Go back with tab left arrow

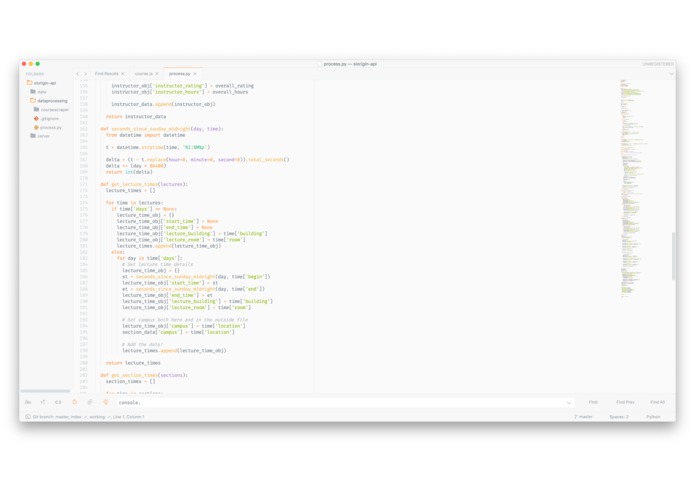click(78, 74)
